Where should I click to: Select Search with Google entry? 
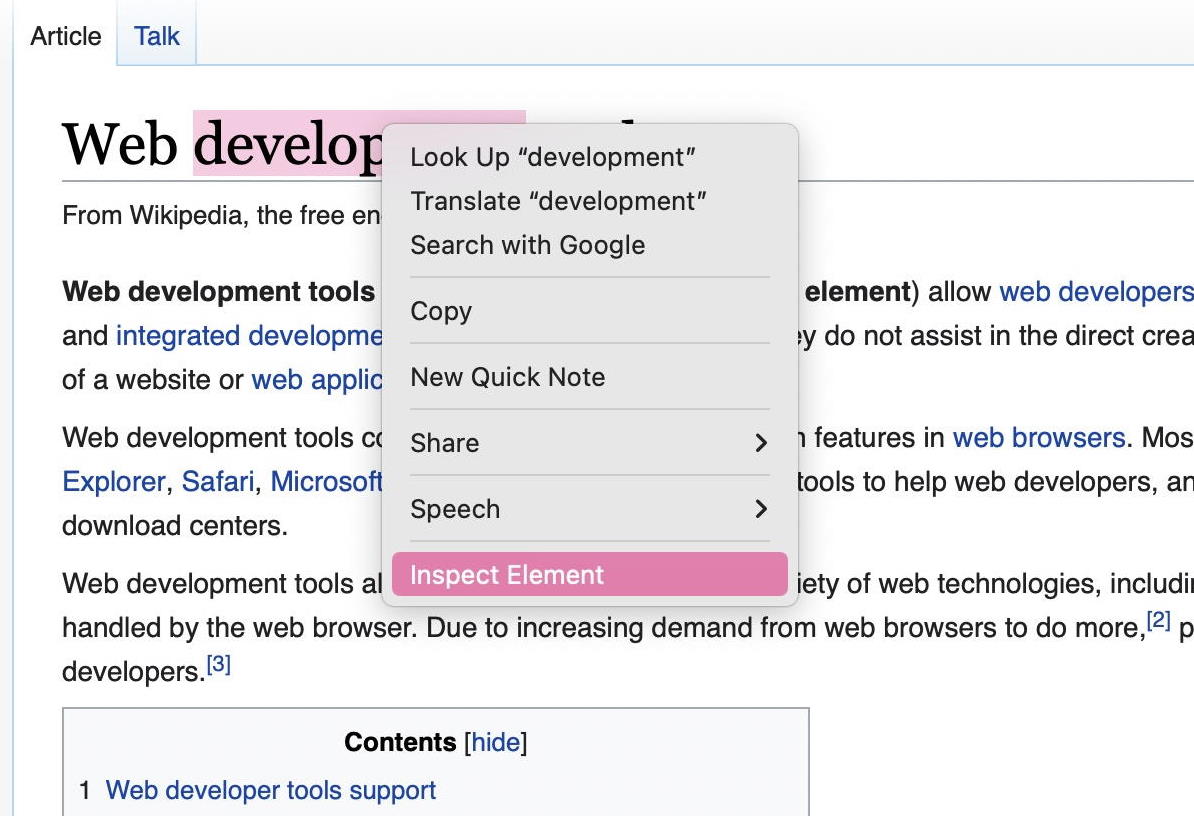pyautogui.click(x=589, y=245)
